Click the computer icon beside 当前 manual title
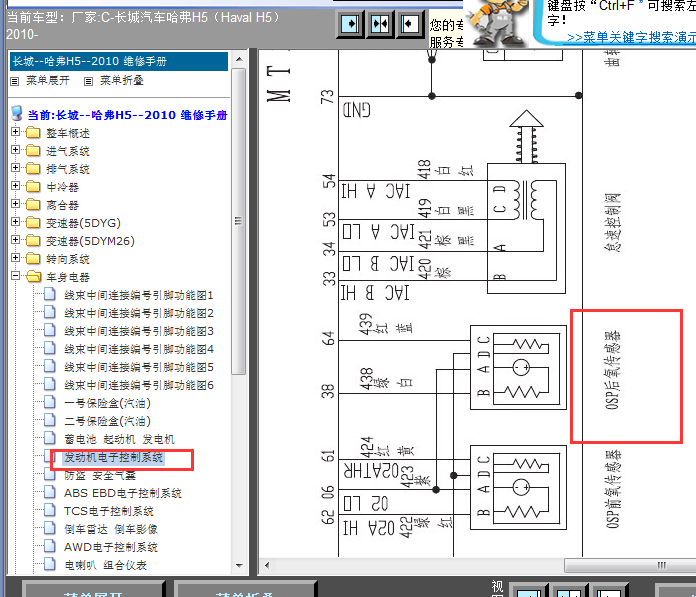This screenshot has width=696, height=597. [x=17, y=114]
